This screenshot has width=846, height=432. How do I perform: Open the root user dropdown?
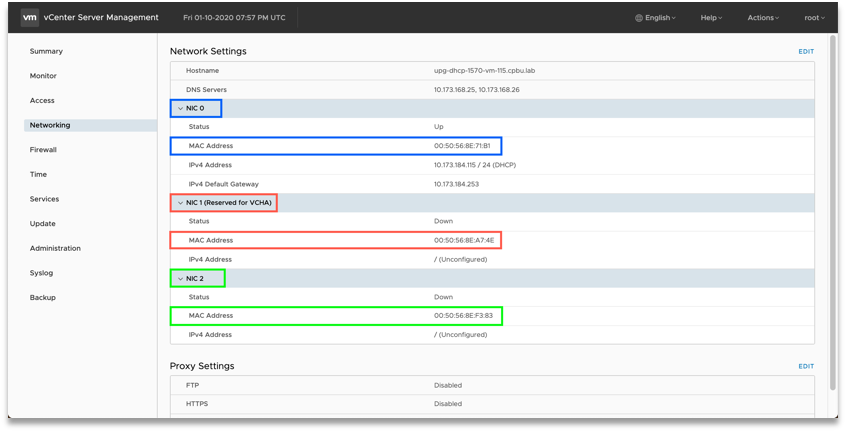click(x=814, y=18)
